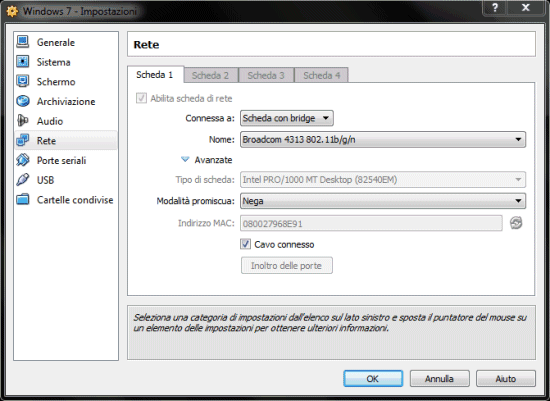Open the Generale settings icon
Viewport: 550px width, 401px height.
click(x=23, y=42)
